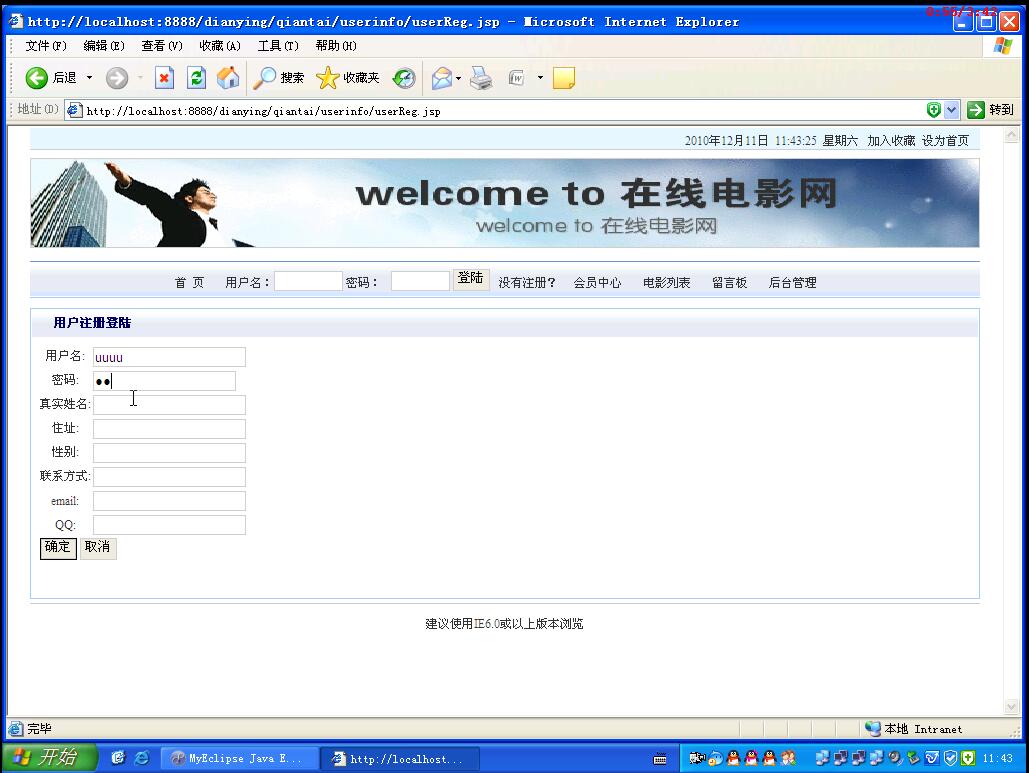Open the 帮助(H) menu

pos(335,45)
